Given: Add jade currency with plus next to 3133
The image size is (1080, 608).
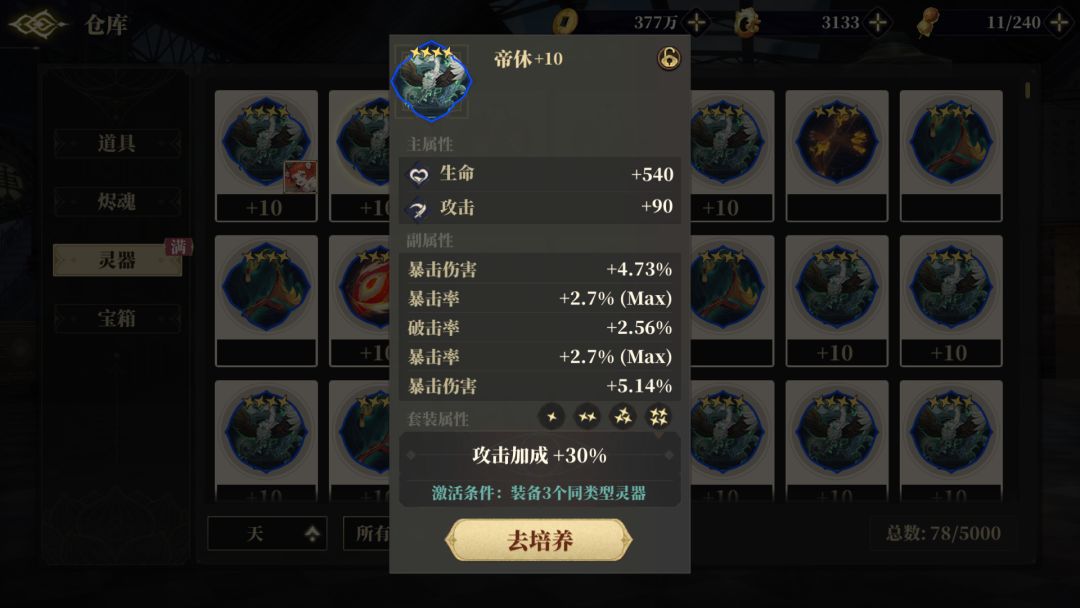Looking at the screenshot, I should [x=878, y=23].
